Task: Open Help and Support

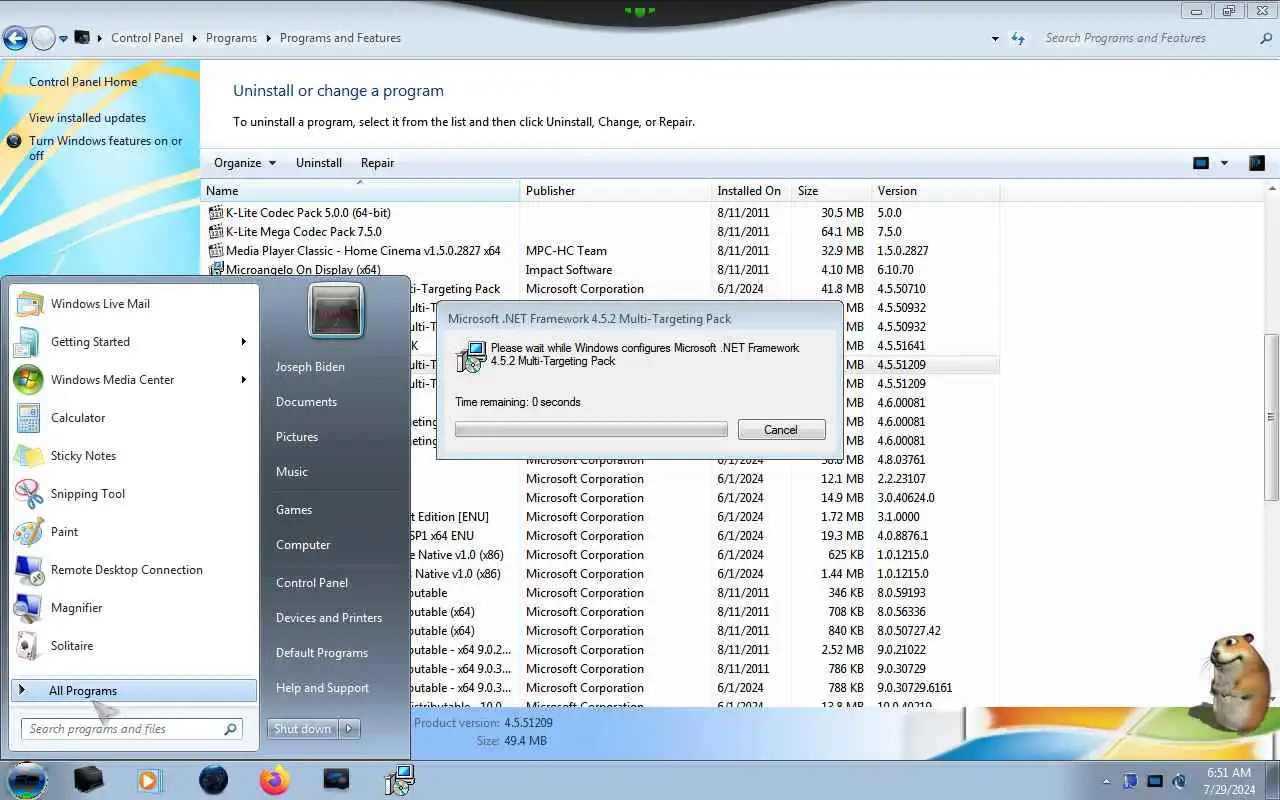Action: click(322, 688)
